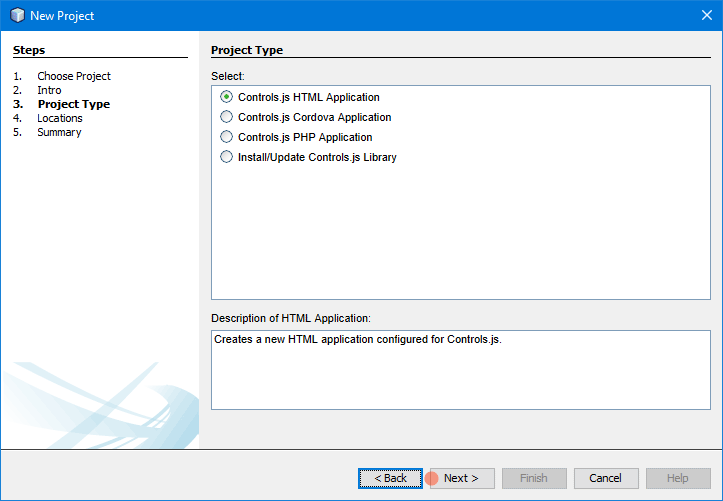723x501 pixels.
Task: Cancel the new project wizard
Action: (606, 478)
